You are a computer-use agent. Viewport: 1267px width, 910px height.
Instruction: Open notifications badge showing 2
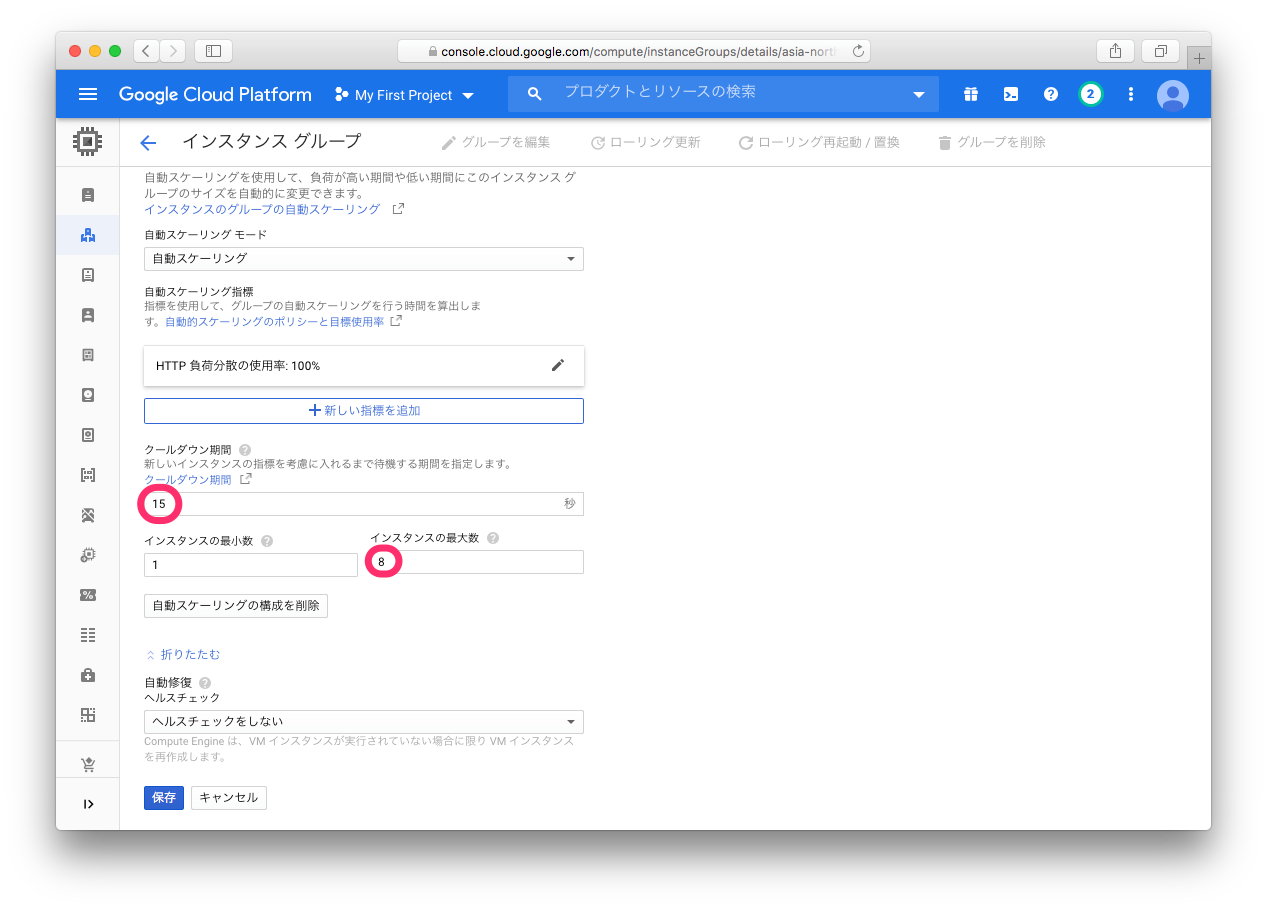click(x=1090, y=94)
